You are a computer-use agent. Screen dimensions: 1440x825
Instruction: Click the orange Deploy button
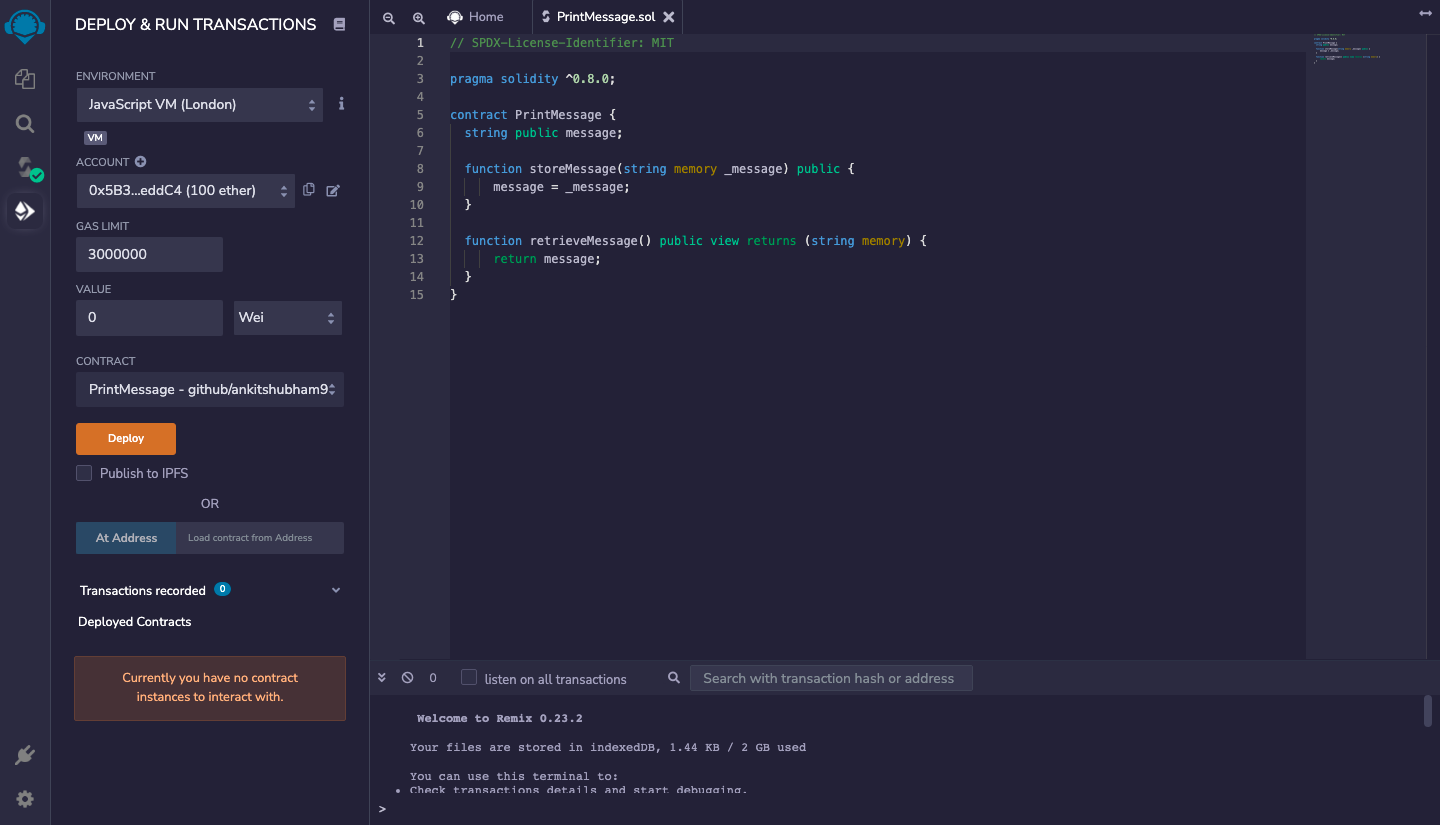pyautogui.click(x=126, y=438)
